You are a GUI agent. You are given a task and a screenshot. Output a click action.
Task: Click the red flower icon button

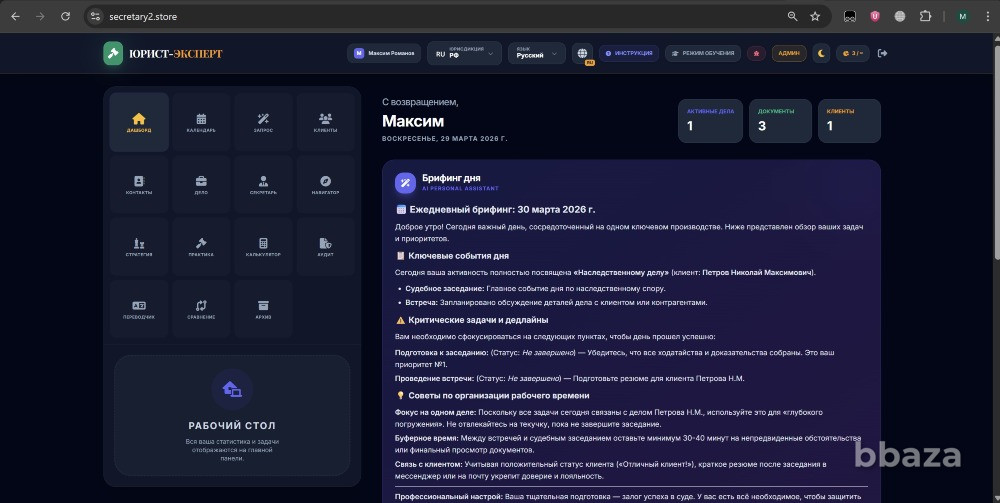pos(756,54)
